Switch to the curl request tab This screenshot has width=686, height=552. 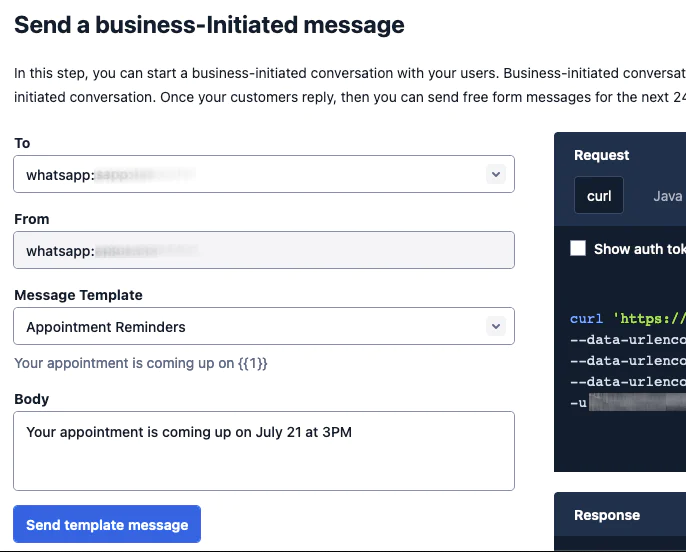599,196
